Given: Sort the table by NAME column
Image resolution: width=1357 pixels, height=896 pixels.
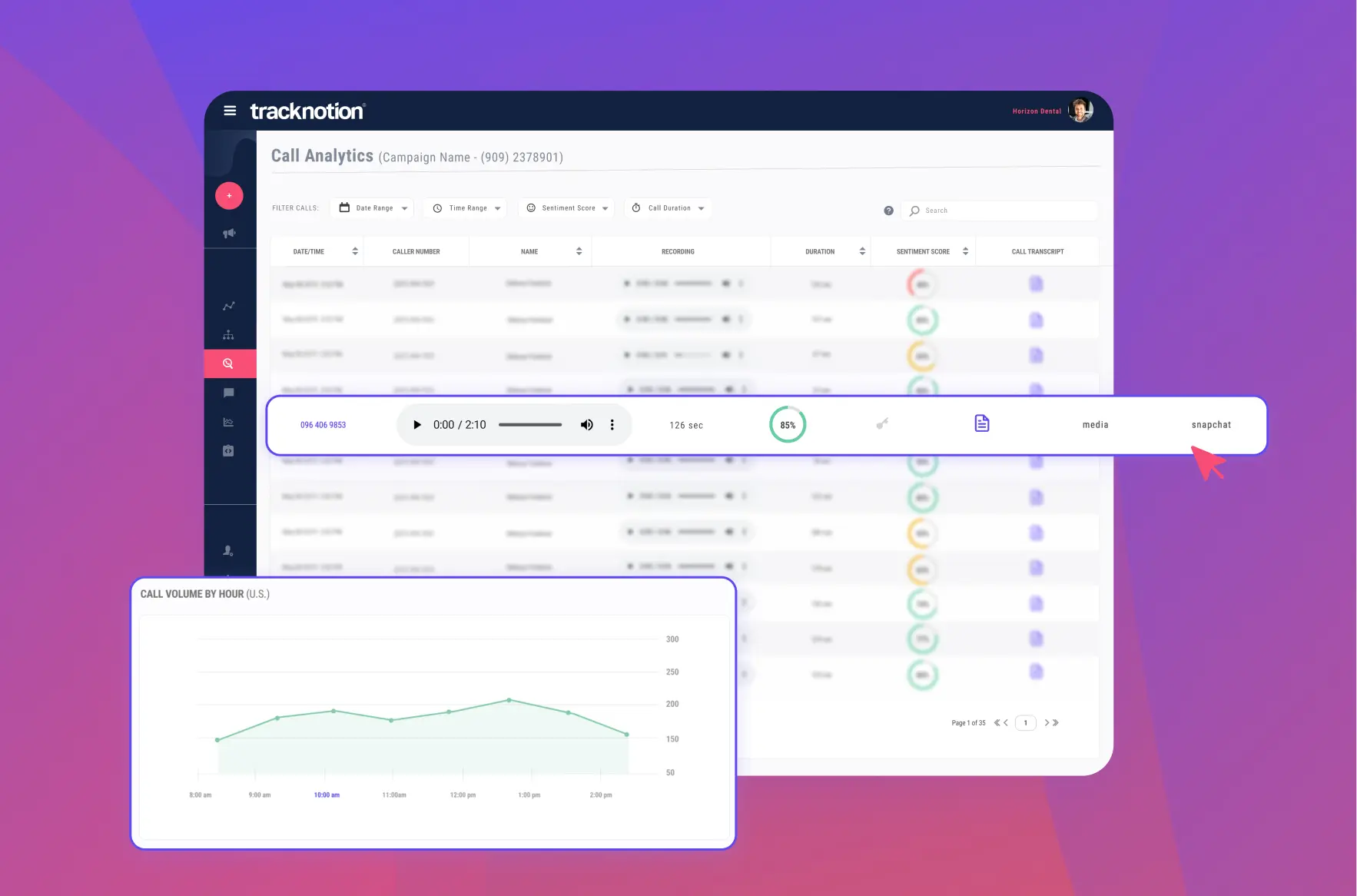Looking at the screenshot, I should [x=579, y=251].
